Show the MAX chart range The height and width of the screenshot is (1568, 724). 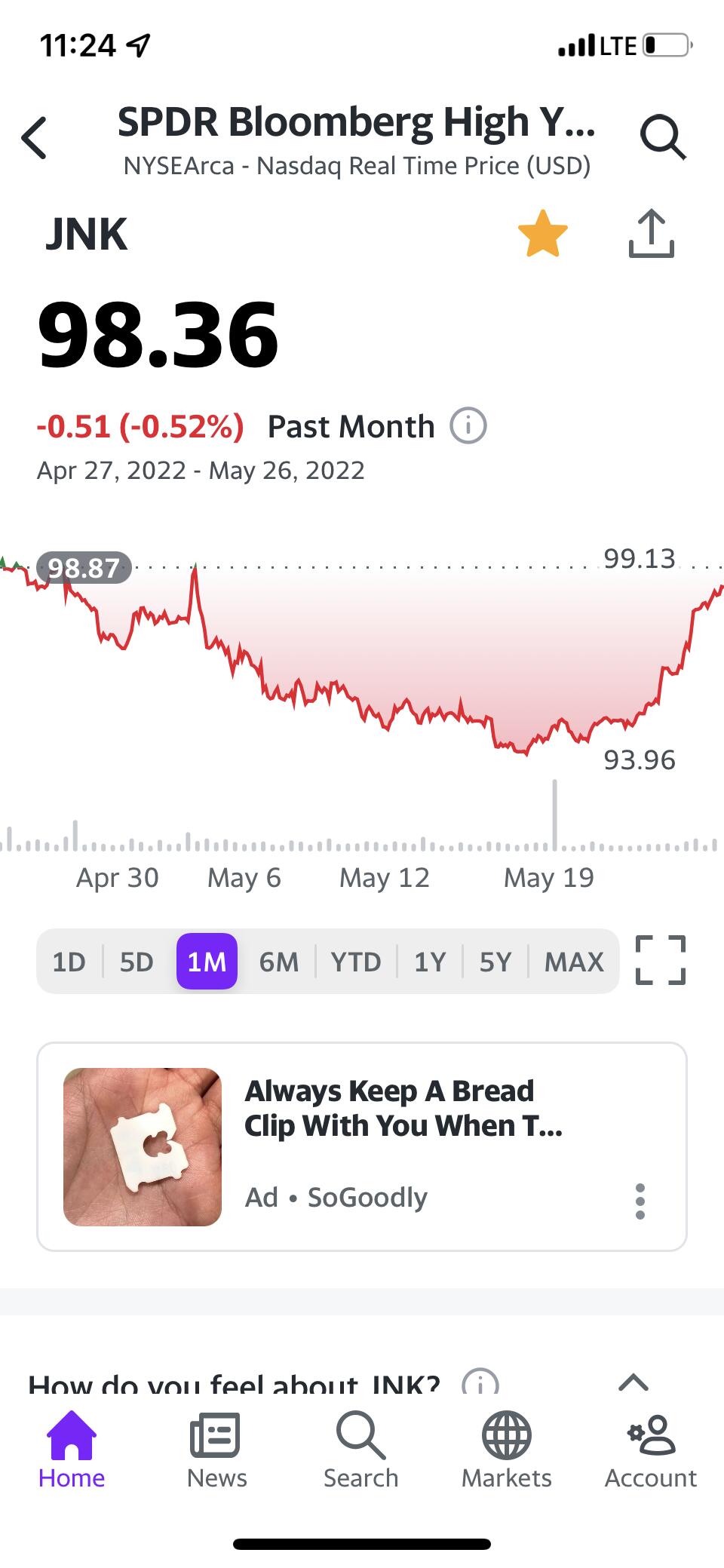[x=574, y=962]
